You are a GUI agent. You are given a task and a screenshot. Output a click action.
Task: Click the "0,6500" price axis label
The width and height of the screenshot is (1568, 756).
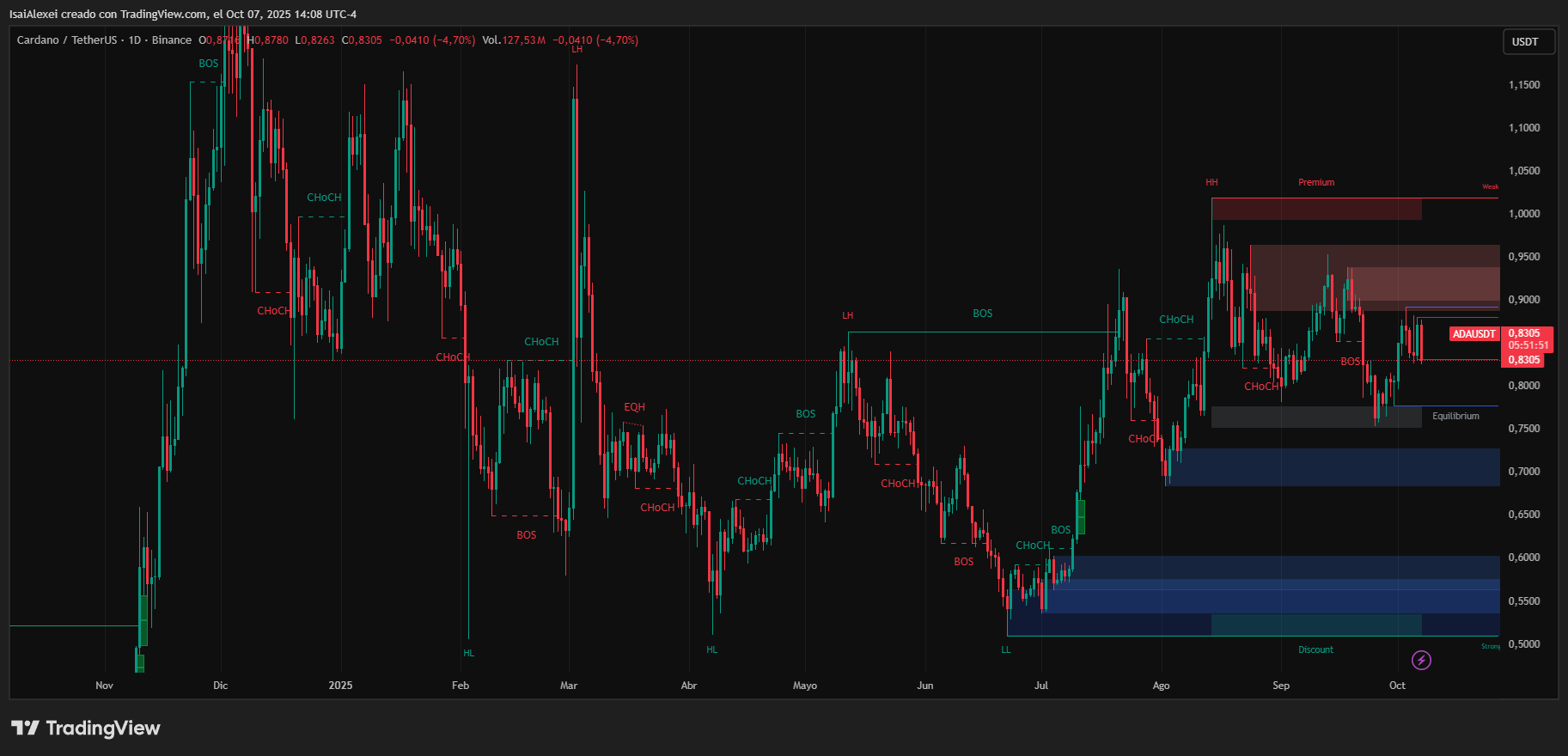coord(1524,515)
